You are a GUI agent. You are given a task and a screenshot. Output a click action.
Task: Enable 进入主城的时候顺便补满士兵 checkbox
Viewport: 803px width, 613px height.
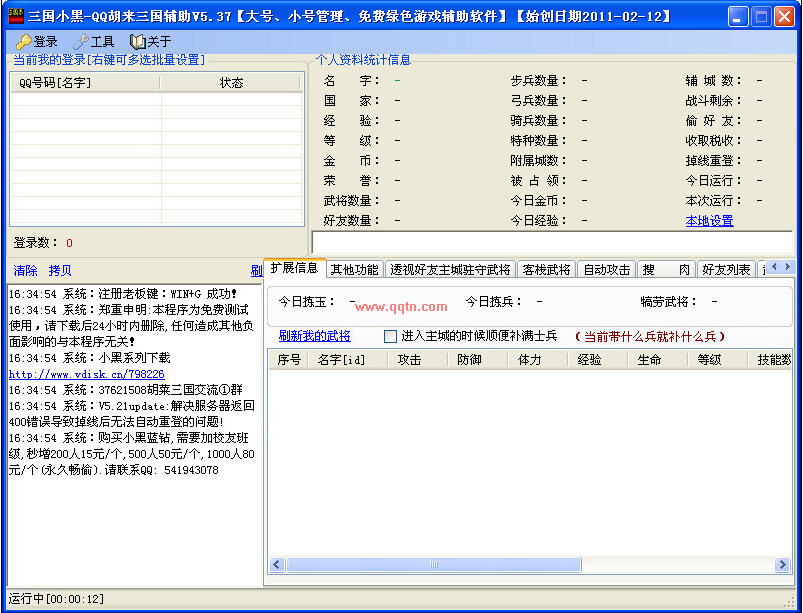[x=391, y=337]
